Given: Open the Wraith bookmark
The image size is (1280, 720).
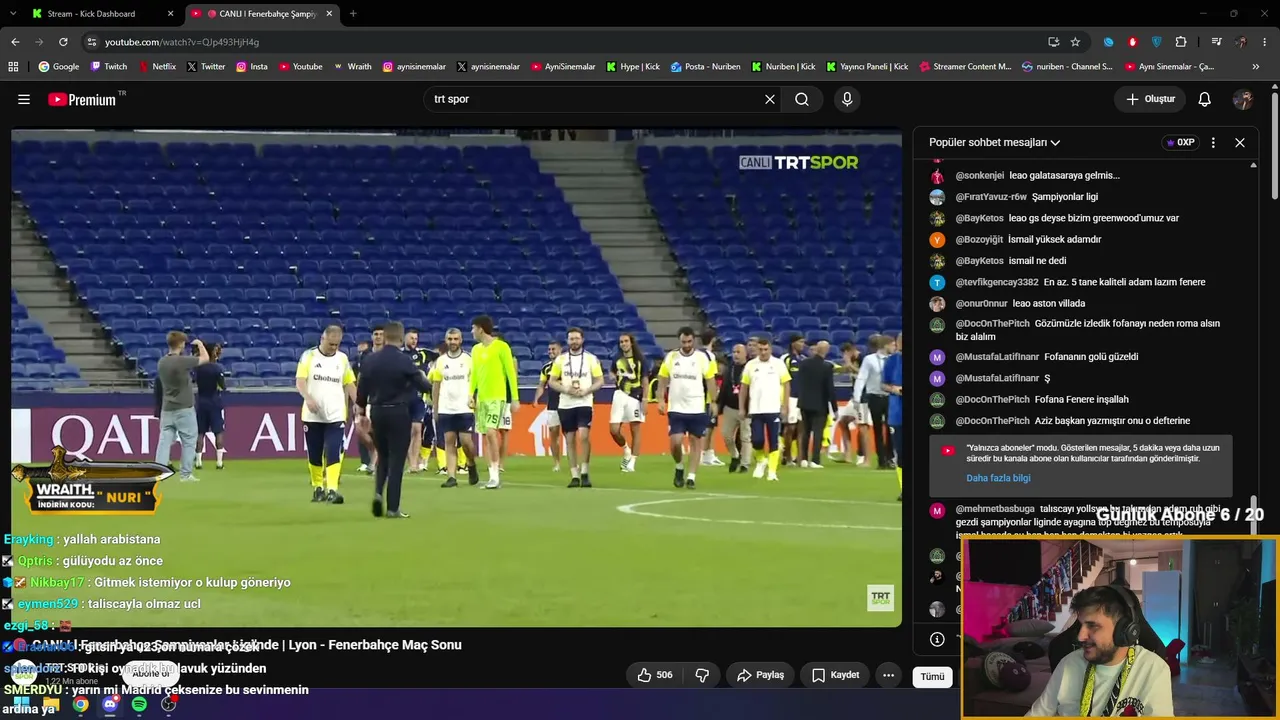Looking at the screenshot, I should [352, 67].
